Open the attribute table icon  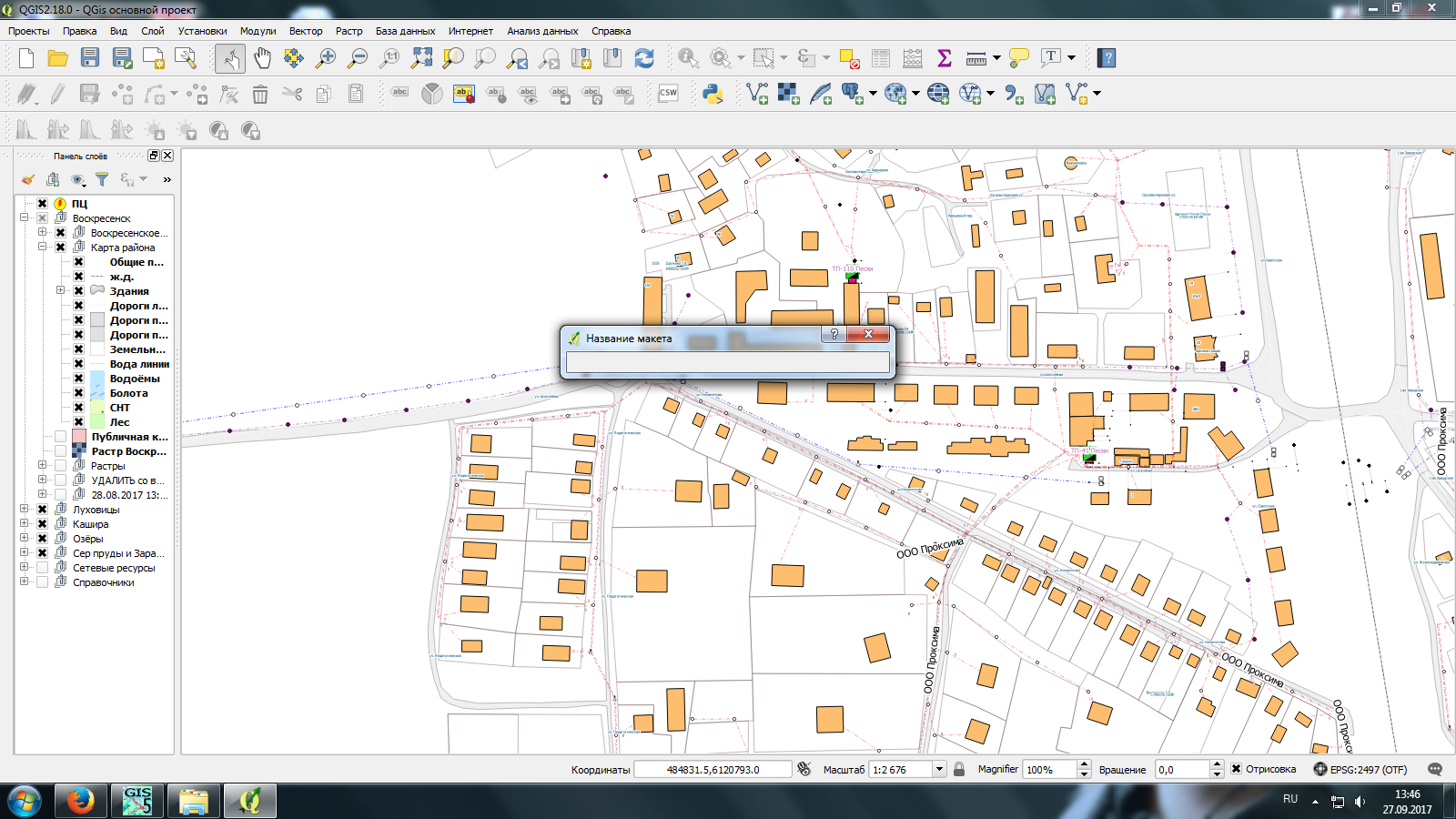point(880,59)
